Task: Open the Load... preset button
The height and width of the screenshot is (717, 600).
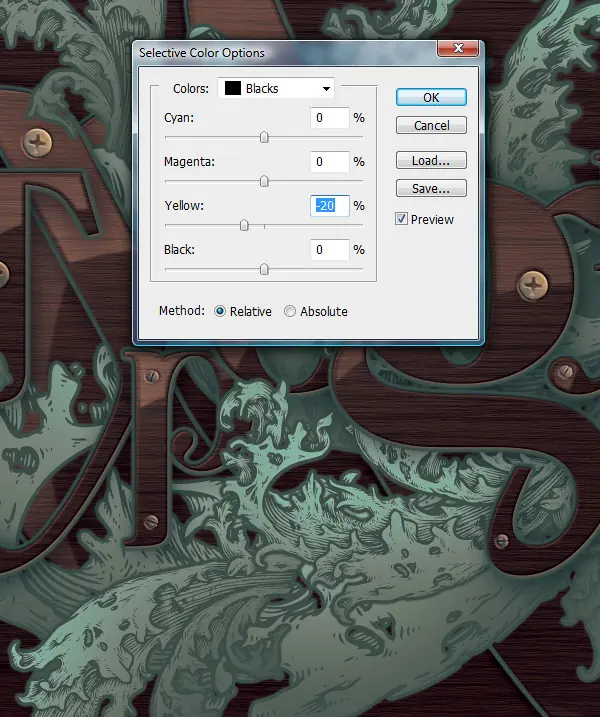Action: point(431,161)
